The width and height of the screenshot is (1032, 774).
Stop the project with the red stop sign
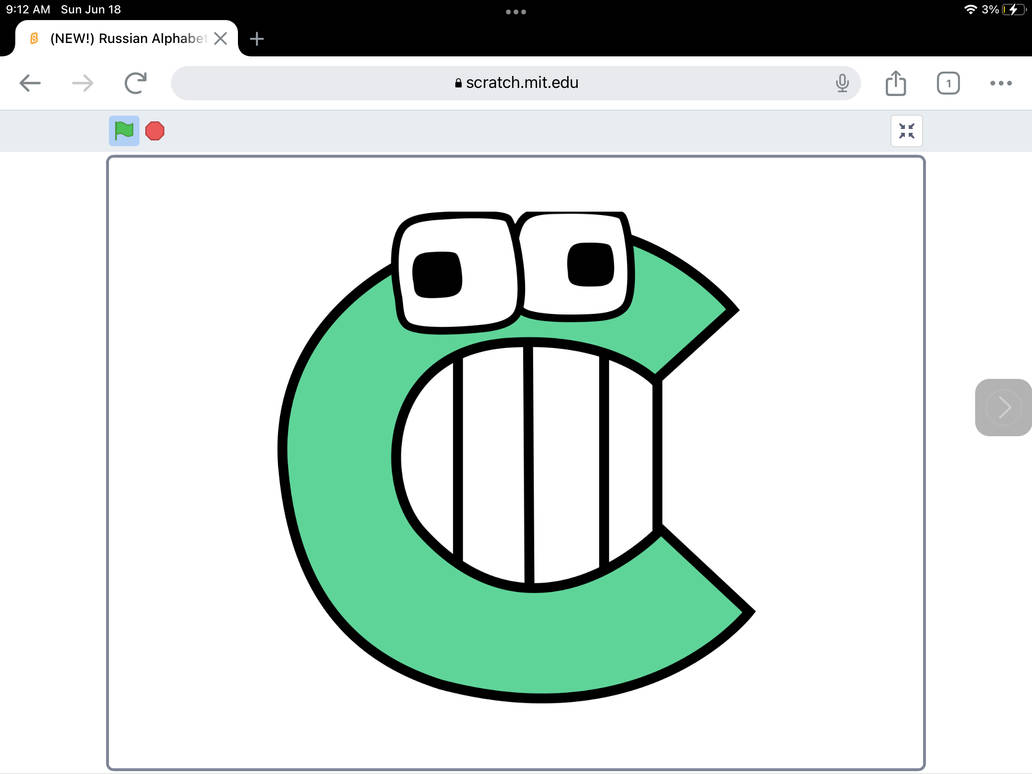pyautogui.click(x=155, y=131)
